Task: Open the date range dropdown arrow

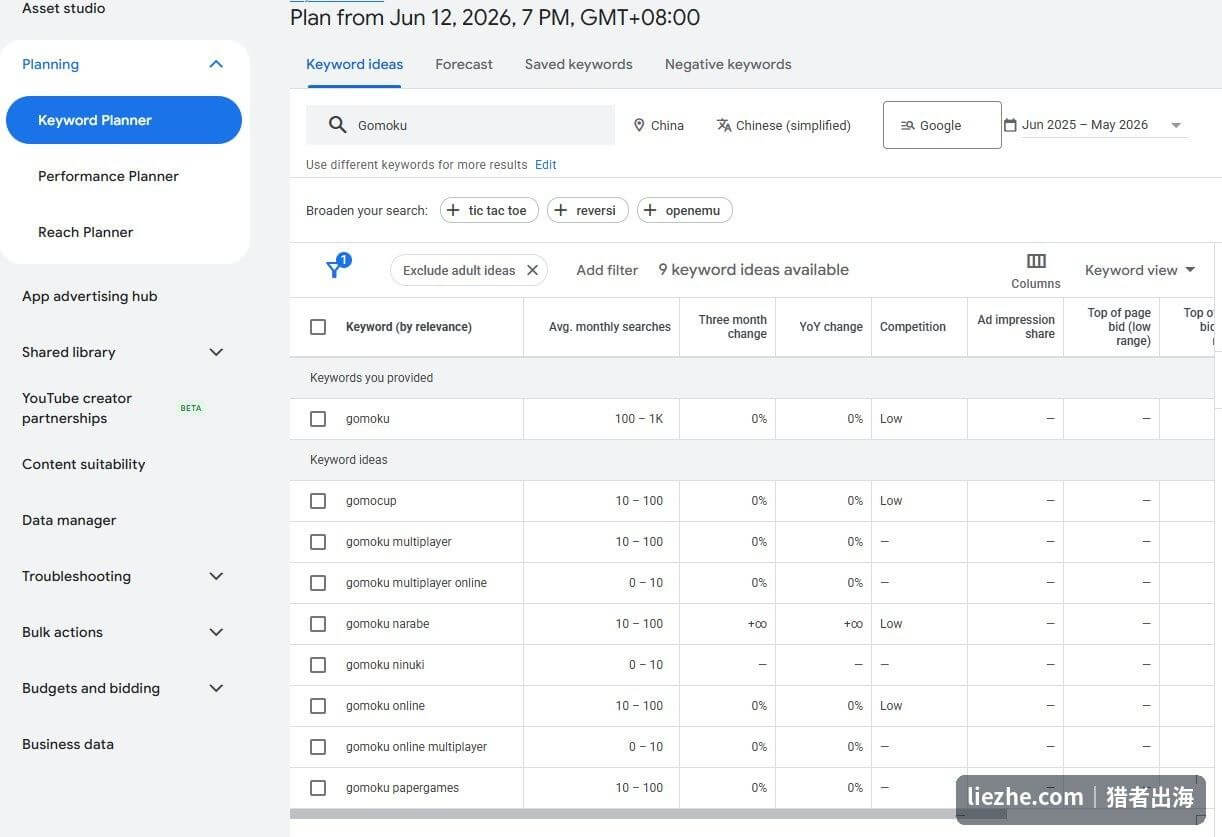Action: (1176, 125)
